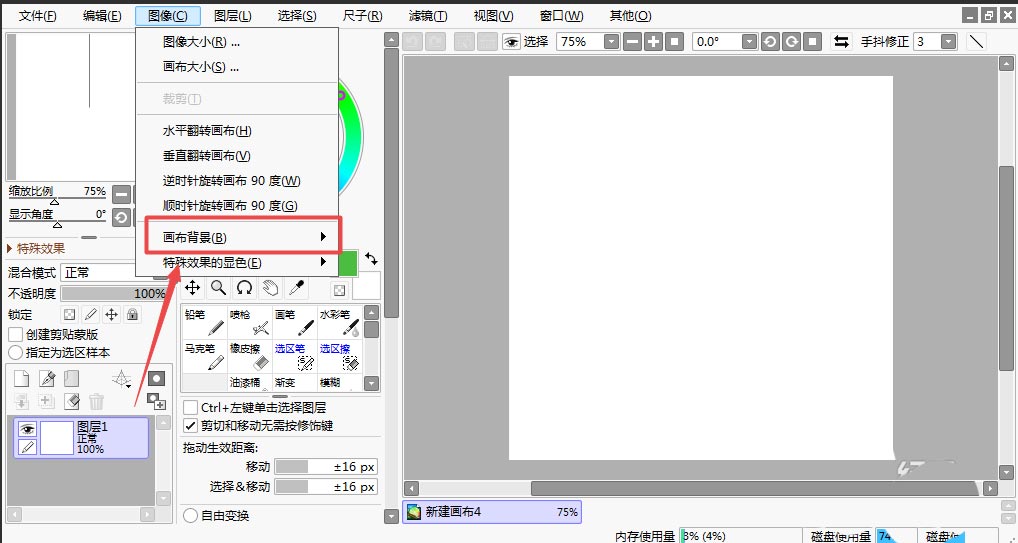Toggle lock transparency pixels checker icon
The height and width of the screenshot is (543, 1018).
coord(69,314)
